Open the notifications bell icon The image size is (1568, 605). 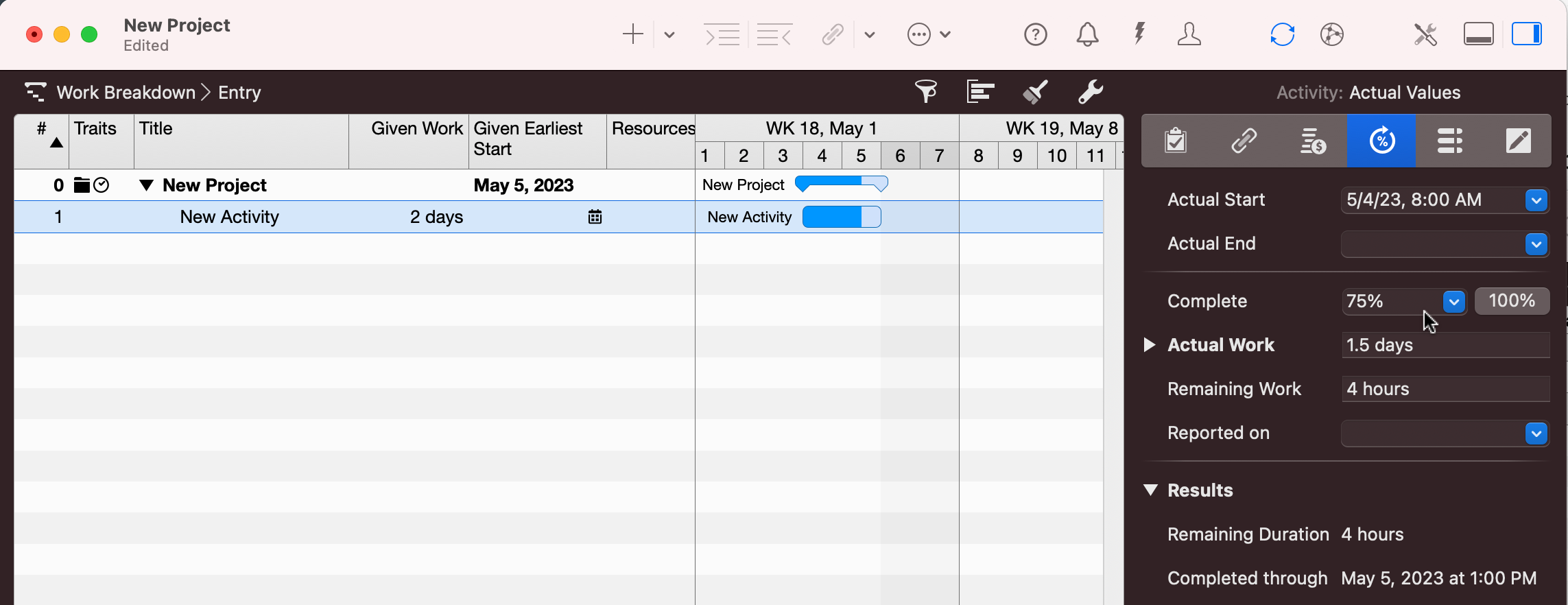point(1087,34)
